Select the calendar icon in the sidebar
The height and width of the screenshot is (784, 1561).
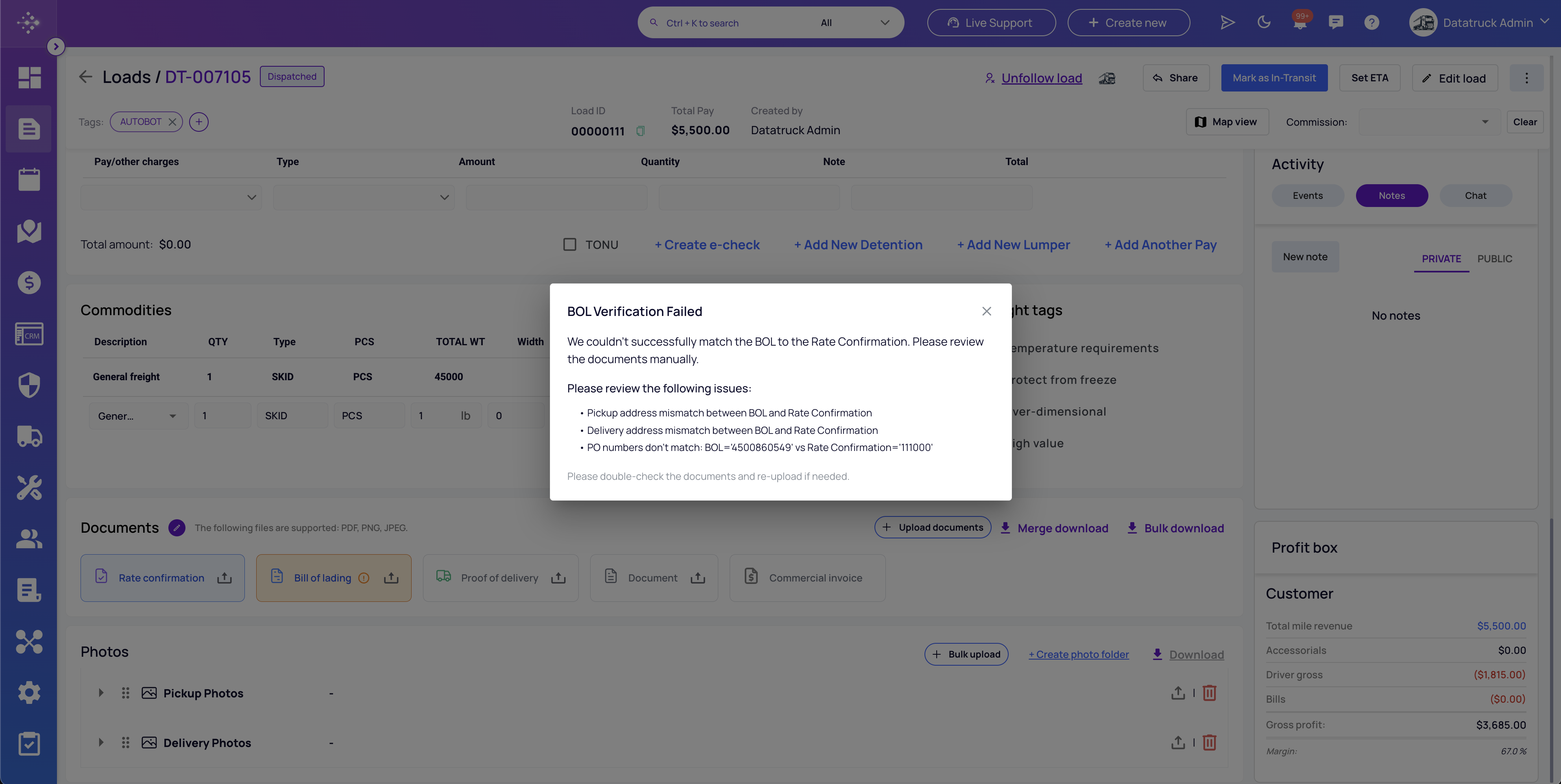(x=28, y=178)
